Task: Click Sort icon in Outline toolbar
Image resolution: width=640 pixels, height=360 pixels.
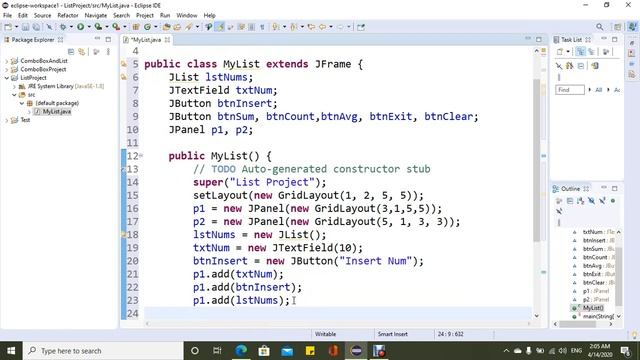Action: point(581,201)
